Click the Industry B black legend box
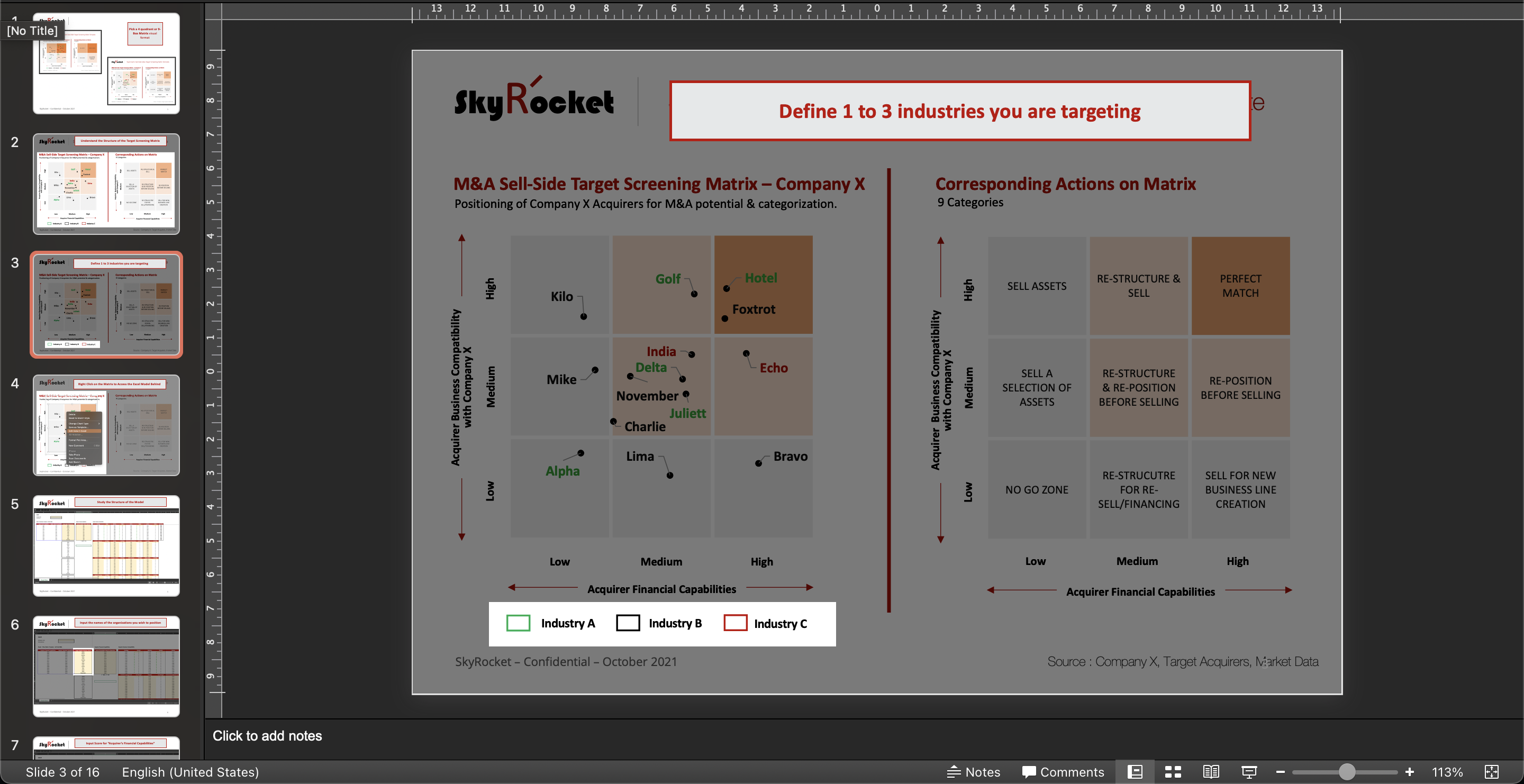The height and width of the screenshot is (784, 1524). click(x=628, y=623)
